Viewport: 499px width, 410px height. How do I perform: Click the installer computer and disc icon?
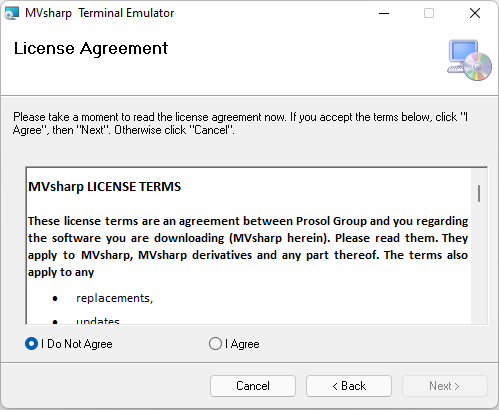(469, 60)
